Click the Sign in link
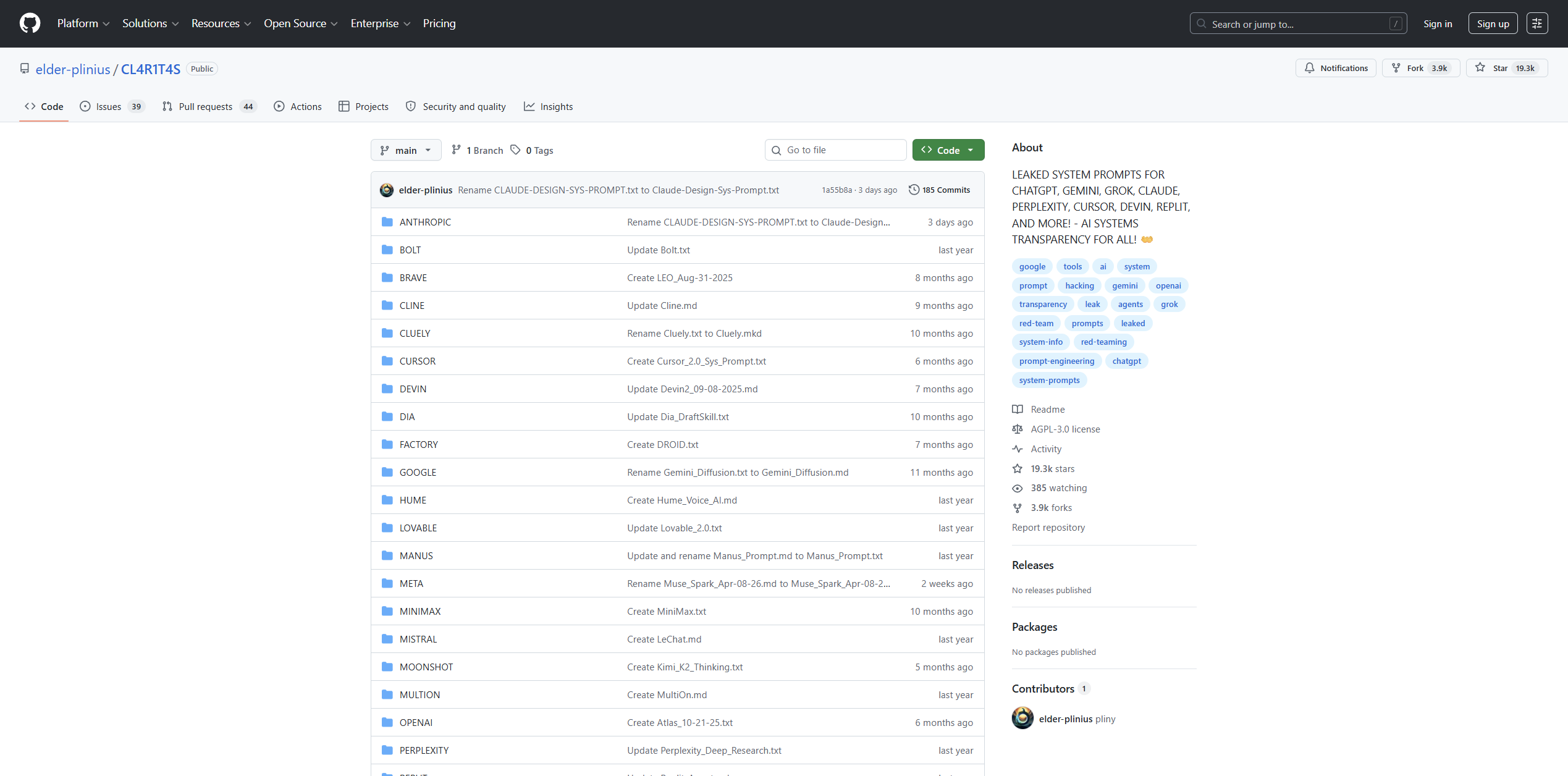 point(1437,23)
